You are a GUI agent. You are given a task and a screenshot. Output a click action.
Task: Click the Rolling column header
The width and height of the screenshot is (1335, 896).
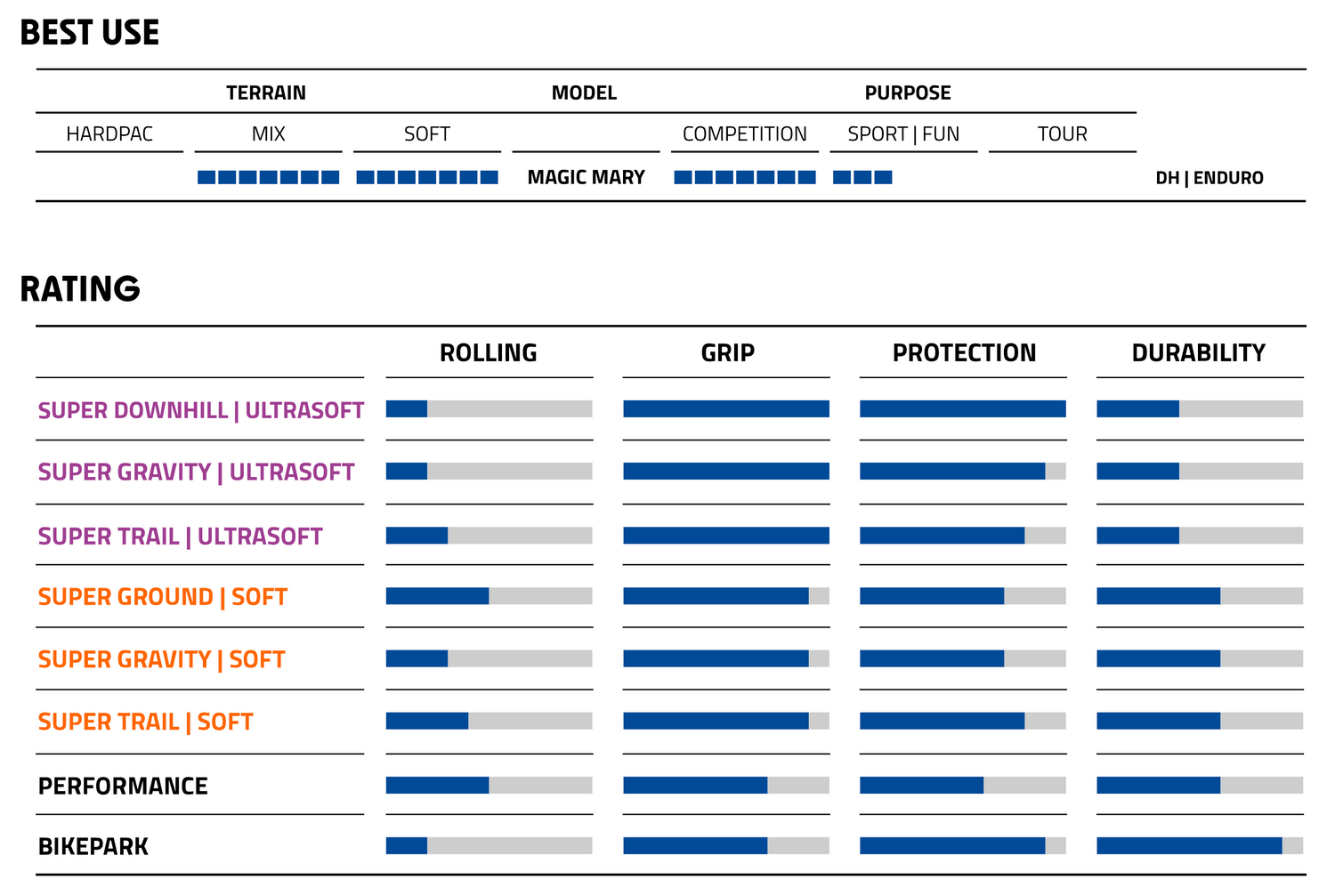[x=488, y=353]
